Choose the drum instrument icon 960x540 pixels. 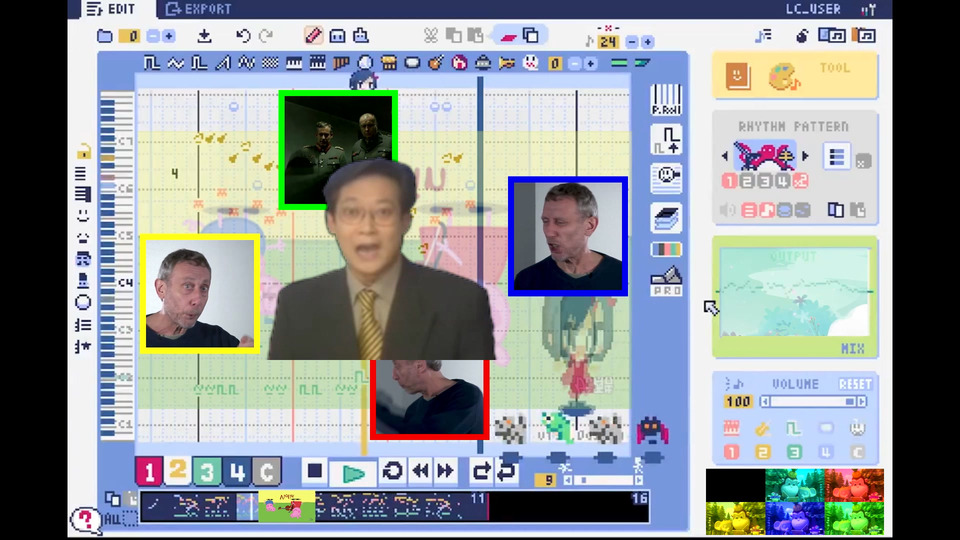coord(389,63)
